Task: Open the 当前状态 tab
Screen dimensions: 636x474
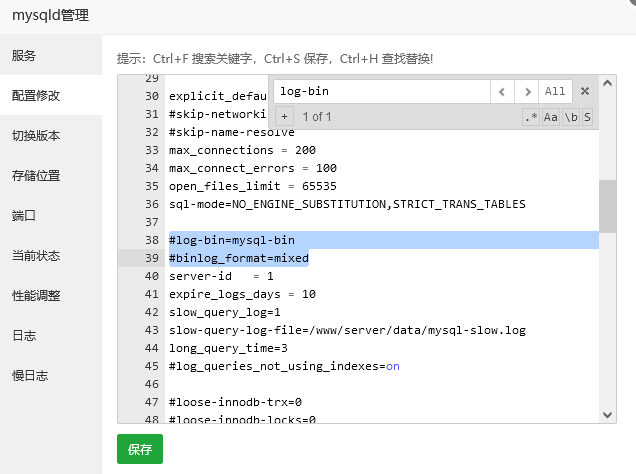Action: click(x=51, y=255)
